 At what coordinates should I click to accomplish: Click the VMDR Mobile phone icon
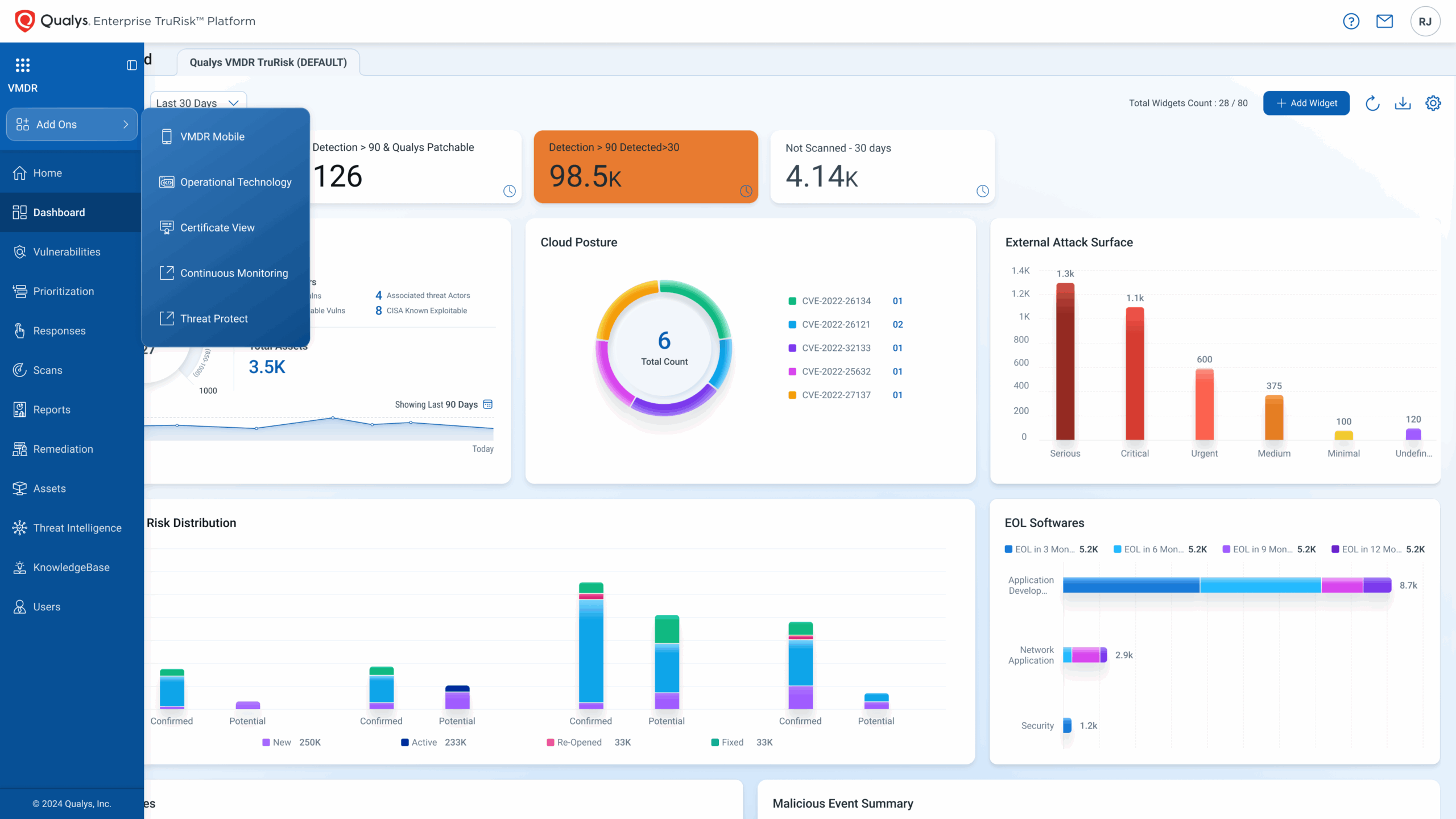(x=167, y=136)
